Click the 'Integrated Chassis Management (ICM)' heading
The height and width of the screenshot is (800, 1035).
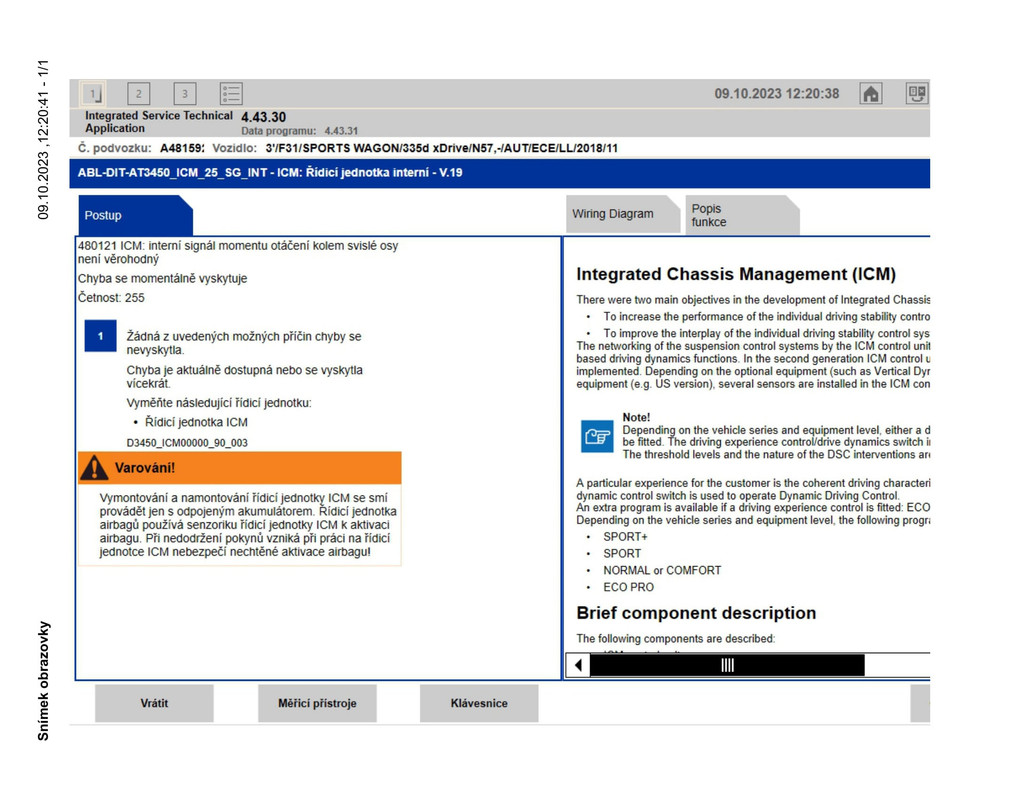(x=736, y=274)
